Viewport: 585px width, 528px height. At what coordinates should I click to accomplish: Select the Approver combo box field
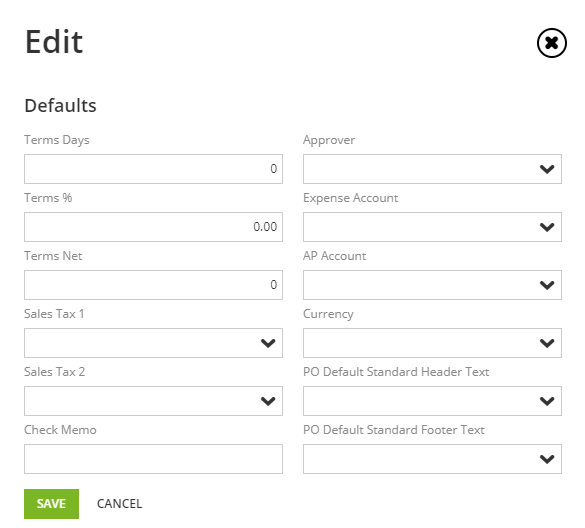point(432,169)
